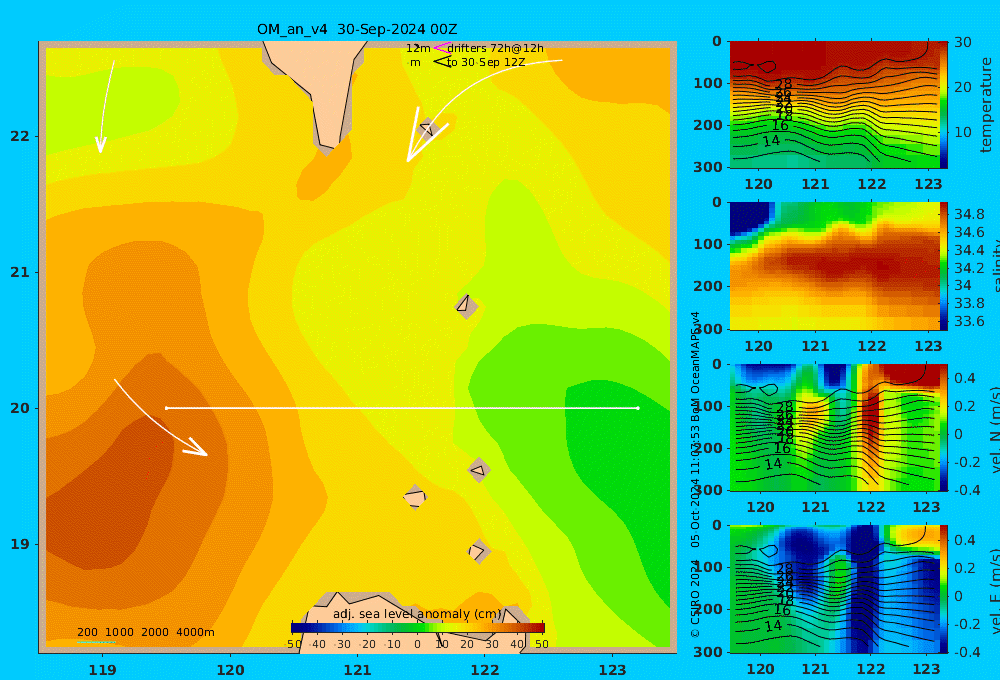The image size is (1000, 680).
Task: Click the '30' tick on temperature colorbar
Action: tap(963, 42)
